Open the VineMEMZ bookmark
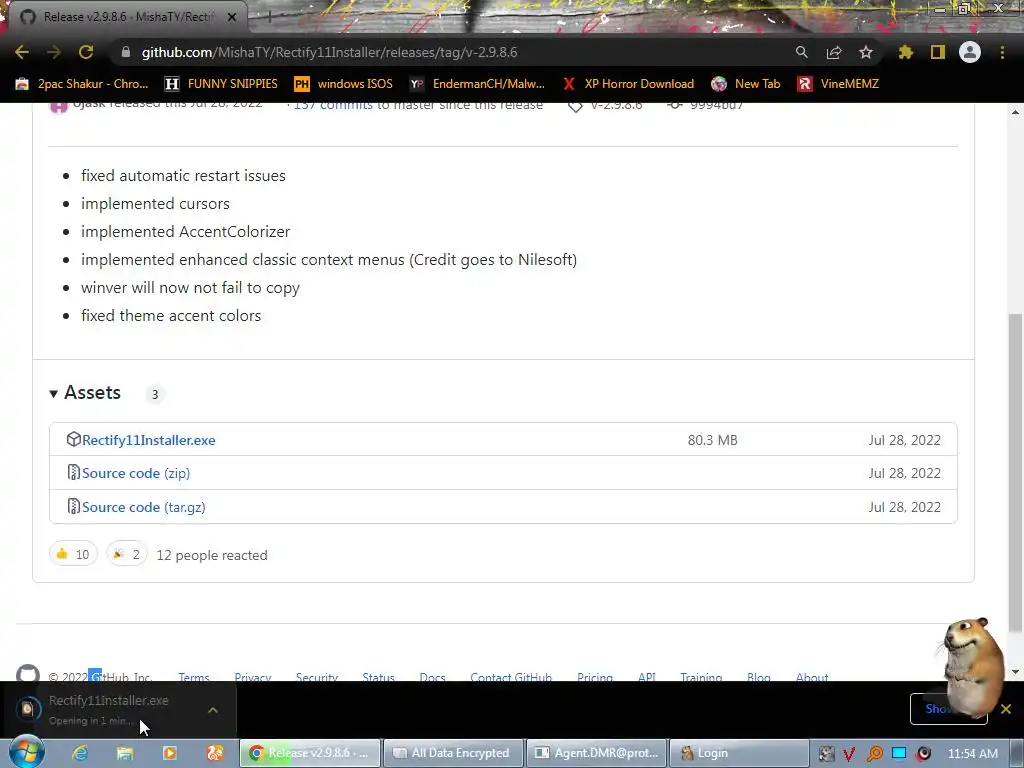The width and height of the screenshot is (1024, 768). 839,84
